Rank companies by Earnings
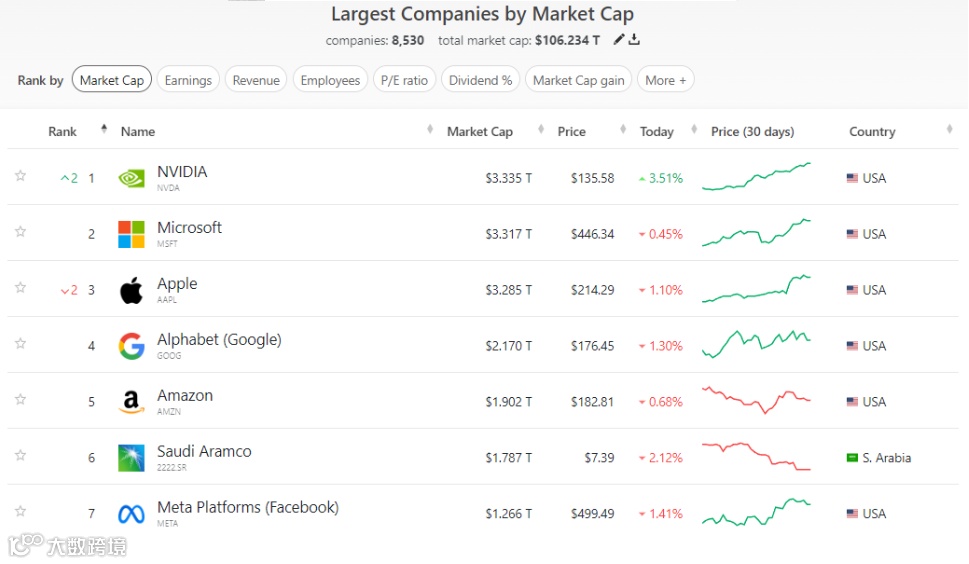Image resolution: width=969 pixels, height=564 pixels. [188, 80]
